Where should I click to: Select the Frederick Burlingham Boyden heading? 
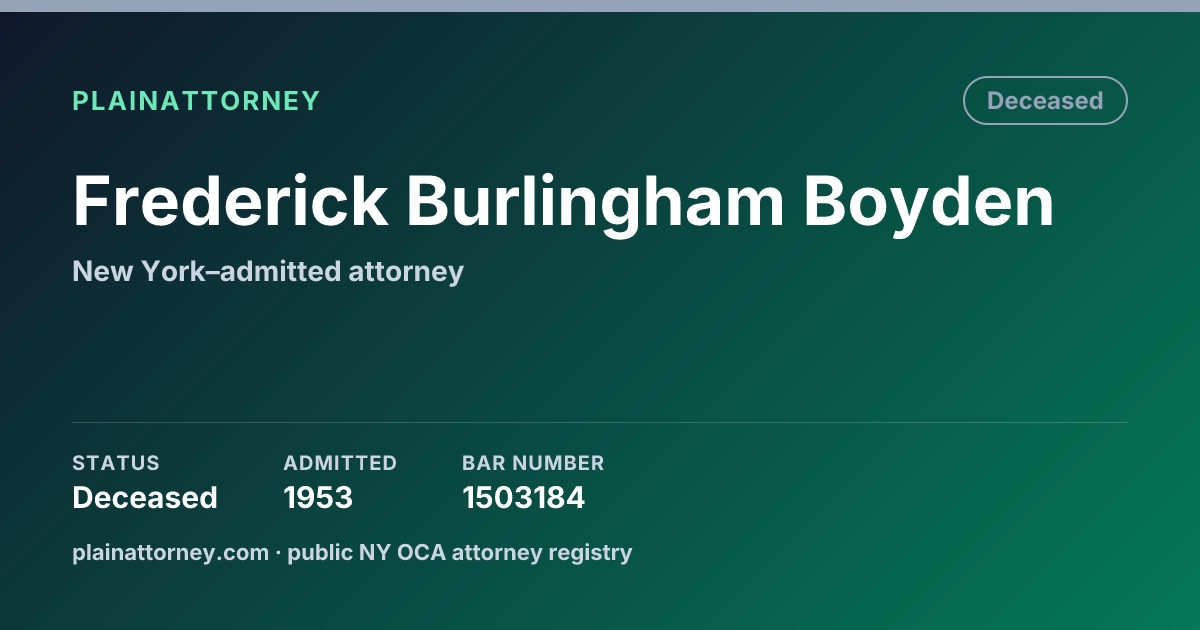(x=563, y=203)
